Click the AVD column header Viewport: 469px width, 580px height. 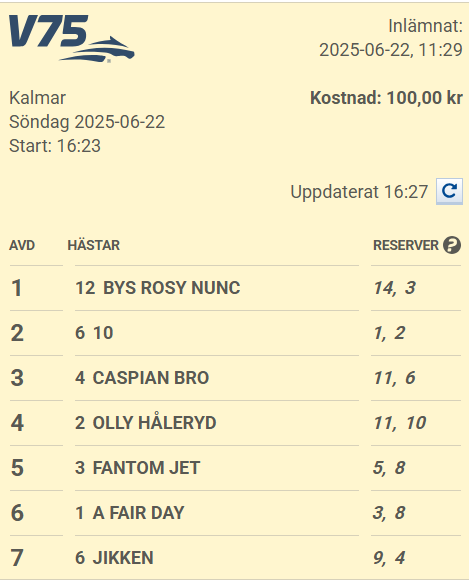[22, 245]
